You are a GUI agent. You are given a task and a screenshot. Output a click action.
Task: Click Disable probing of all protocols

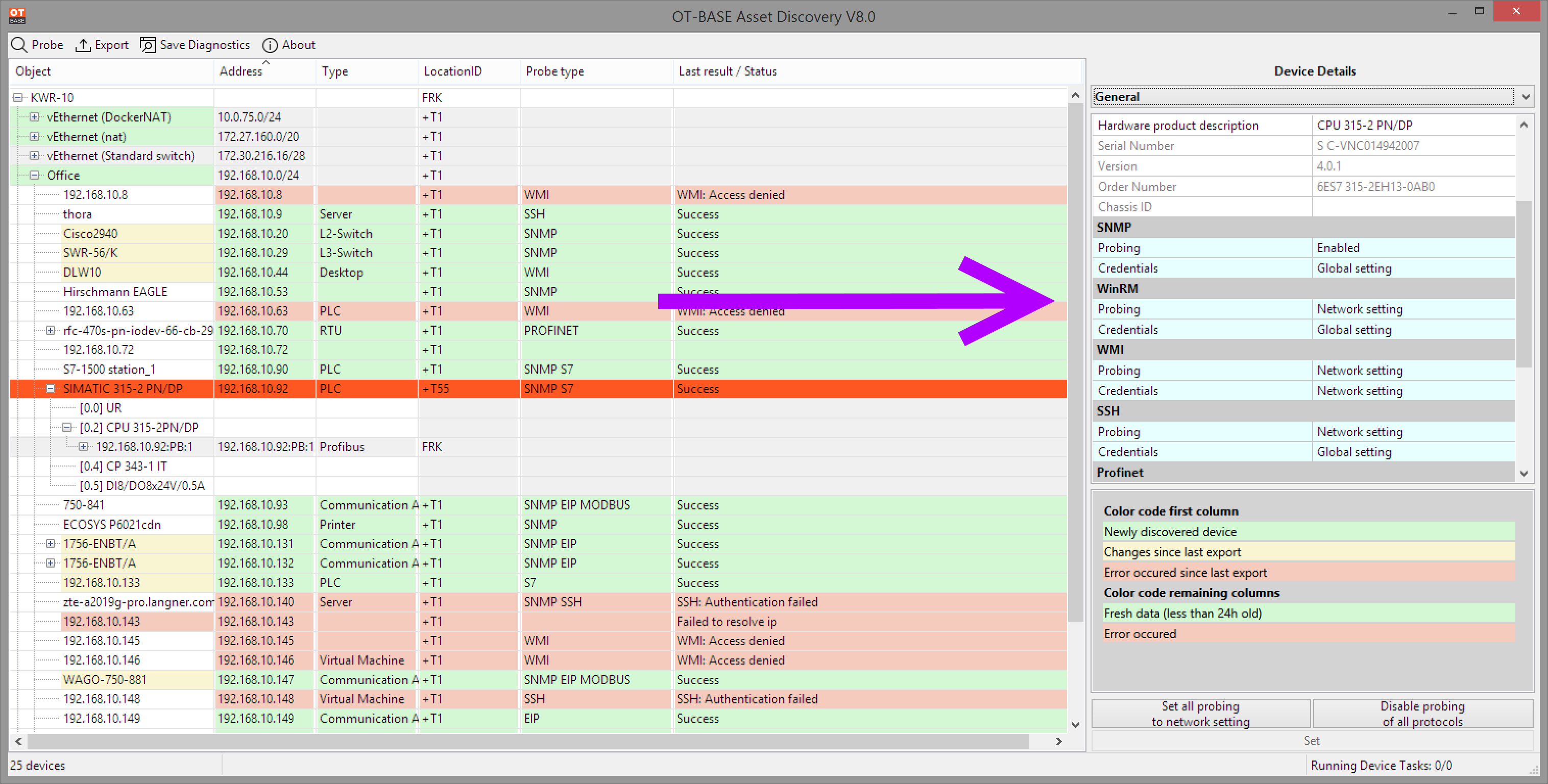tap(1422, 714)
